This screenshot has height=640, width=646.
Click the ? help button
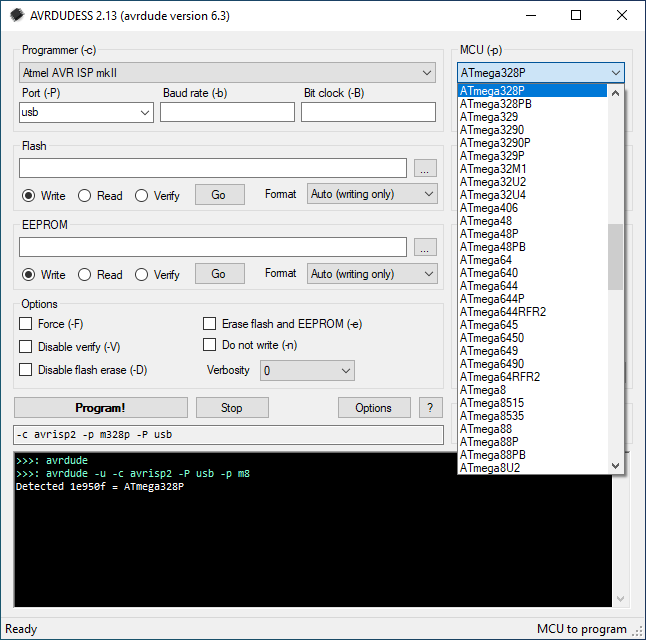click(x=431, y=408)
